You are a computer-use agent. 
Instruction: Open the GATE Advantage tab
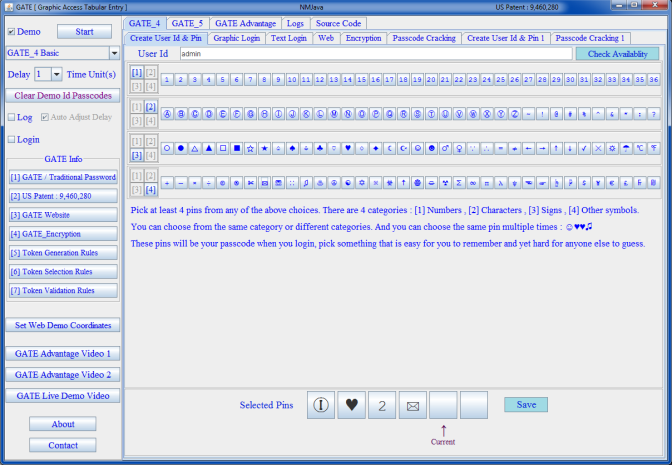246,23
